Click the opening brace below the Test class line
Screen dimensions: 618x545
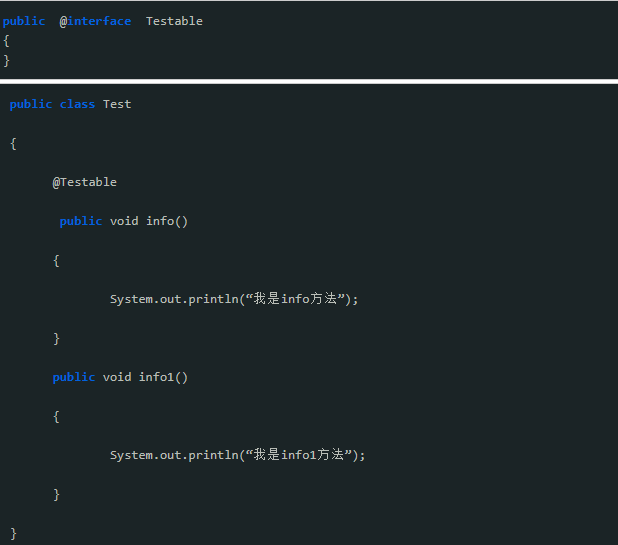pyautogui.click(x=13, y=143)
